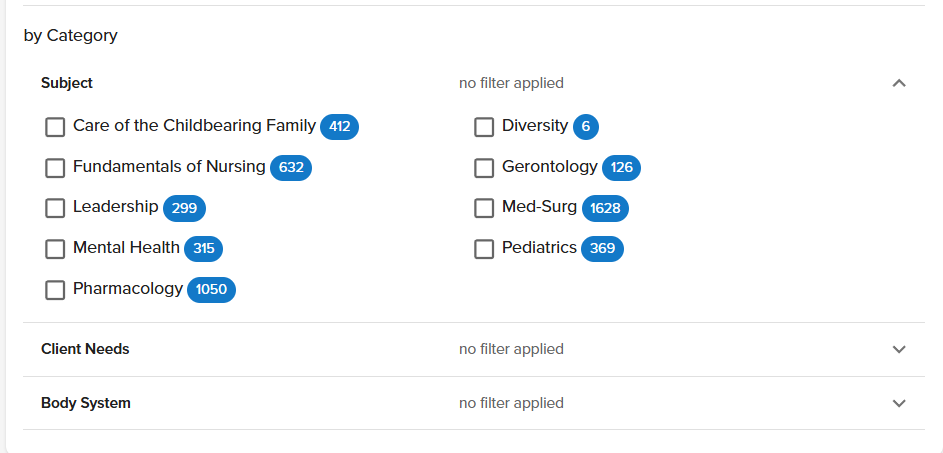Click the Subject section header

pos(67,83)
